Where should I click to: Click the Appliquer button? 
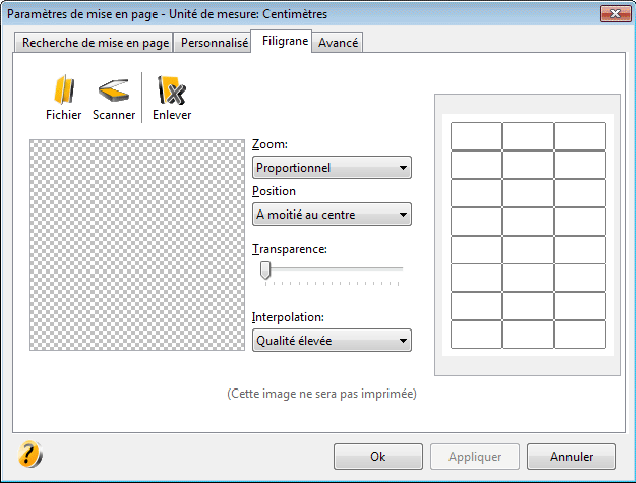[475, 457]
